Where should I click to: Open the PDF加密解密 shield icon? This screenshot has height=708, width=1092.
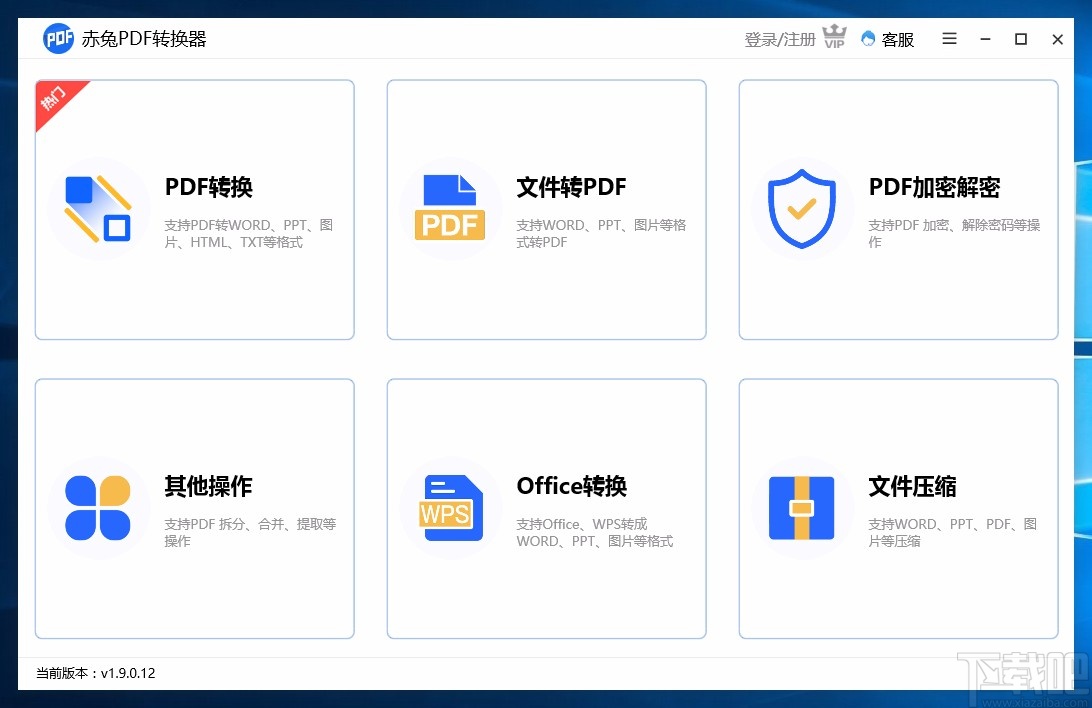[802, 208]
